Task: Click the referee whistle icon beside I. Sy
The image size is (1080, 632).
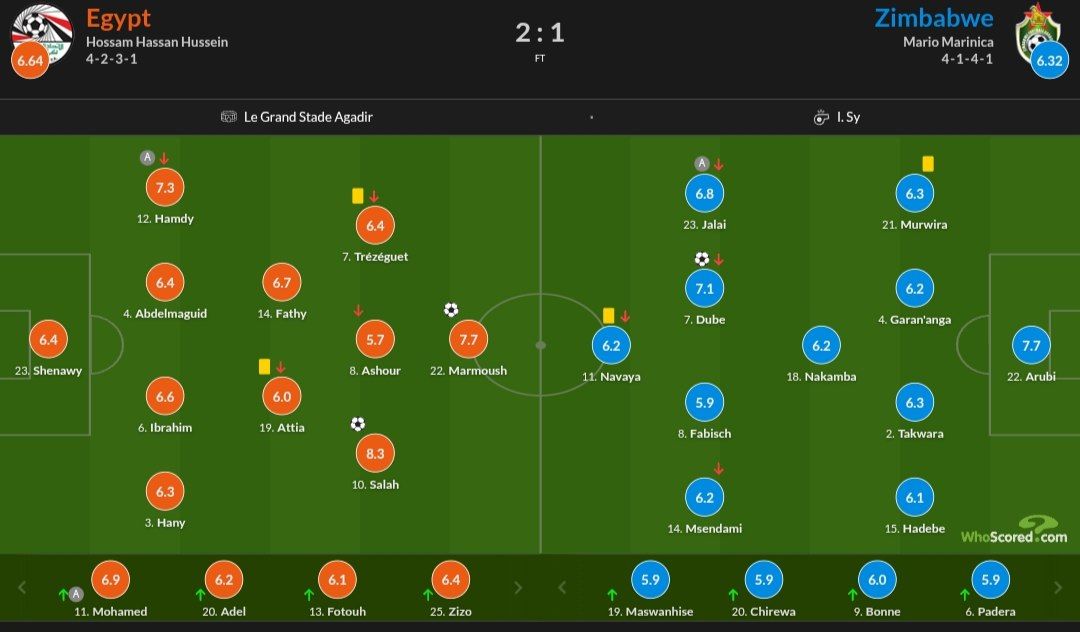Action: pos(821,117)
